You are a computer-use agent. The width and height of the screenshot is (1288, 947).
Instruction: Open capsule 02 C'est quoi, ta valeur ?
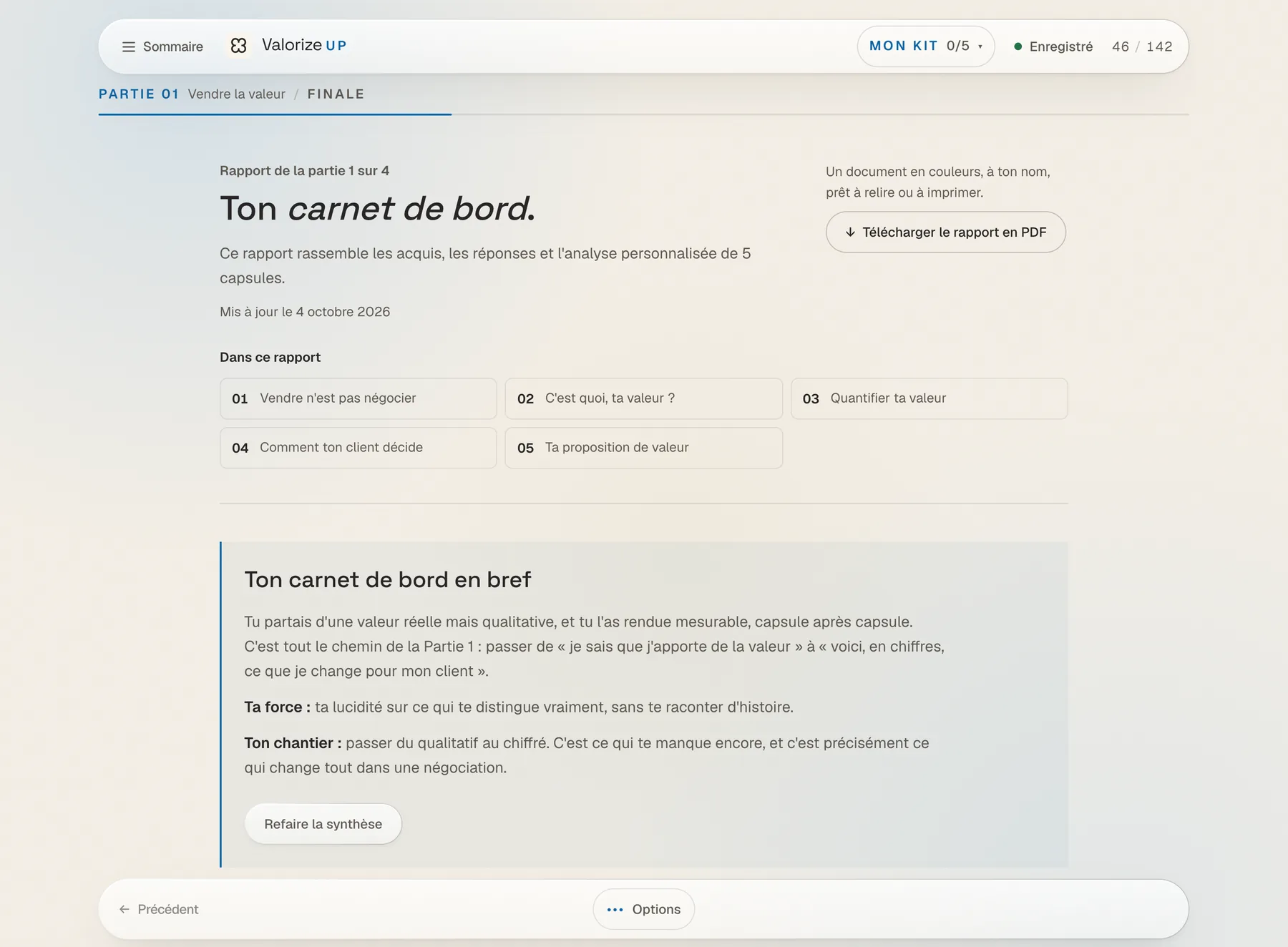[x=643, y=398]
